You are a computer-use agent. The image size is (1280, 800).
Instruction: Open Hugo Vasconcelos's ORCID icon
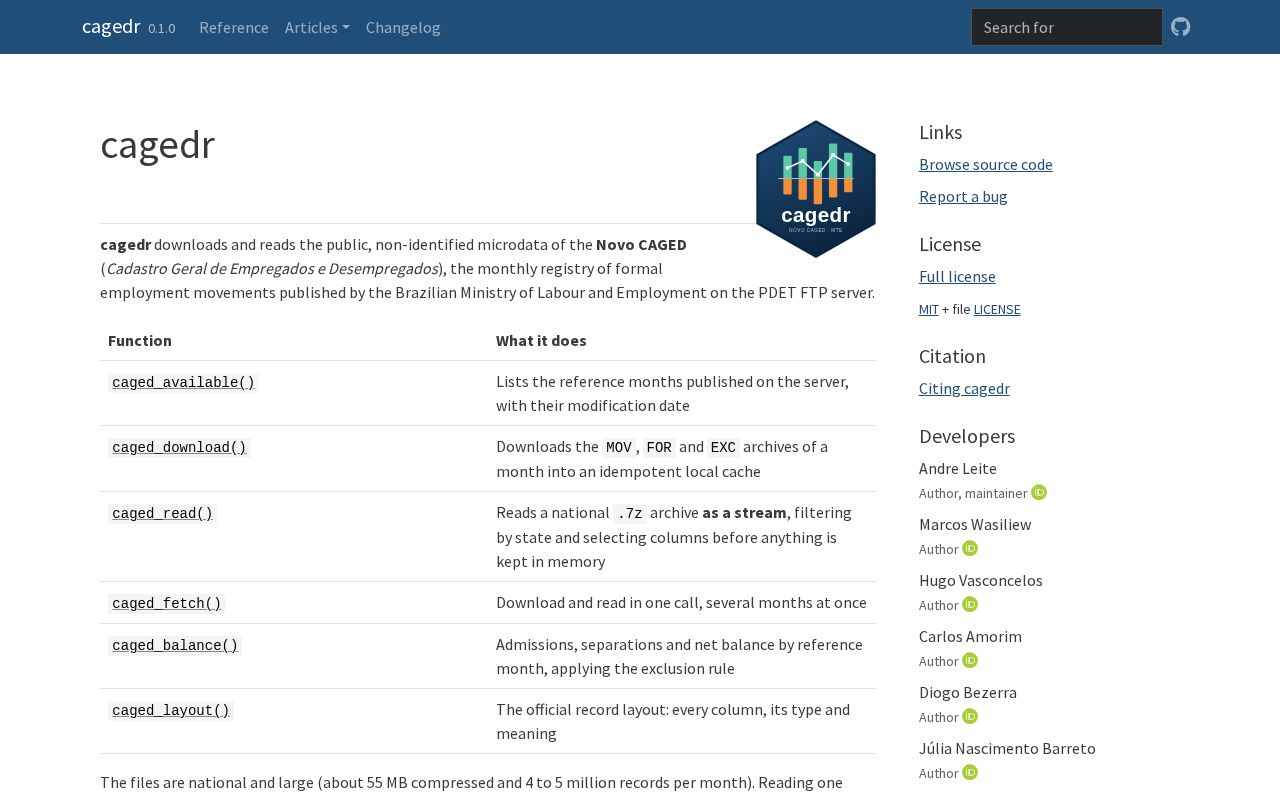[x=970, y=604]
